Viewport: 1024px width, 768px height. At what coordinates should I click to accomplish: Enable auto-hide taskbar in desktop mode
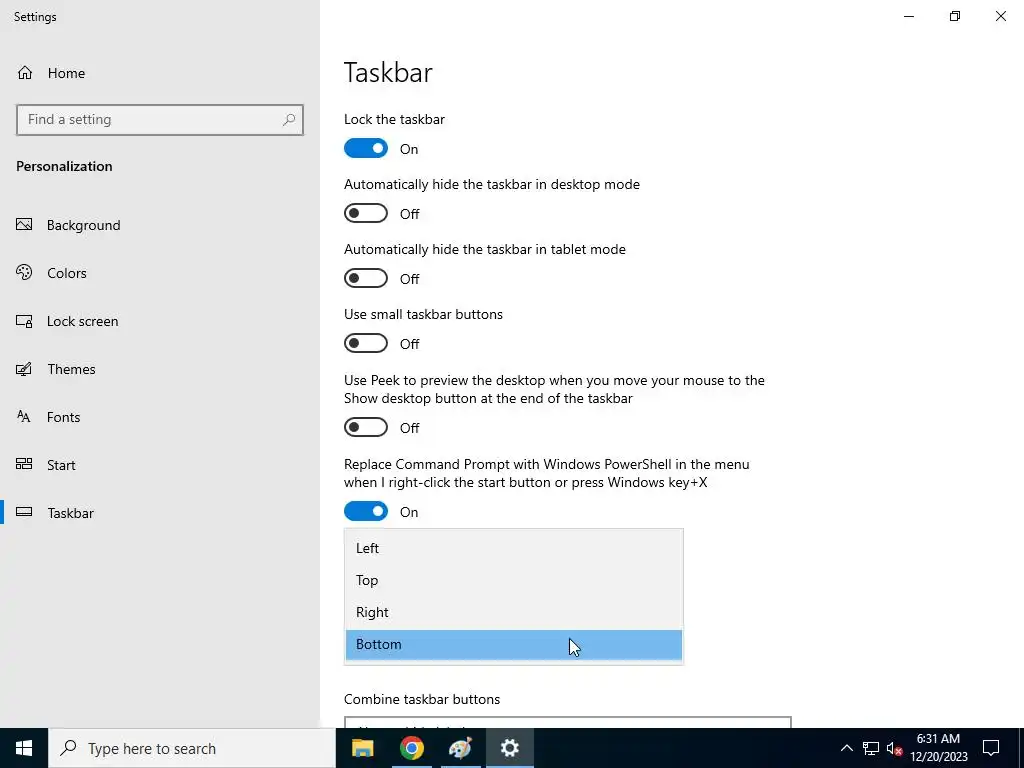point(366,214)
